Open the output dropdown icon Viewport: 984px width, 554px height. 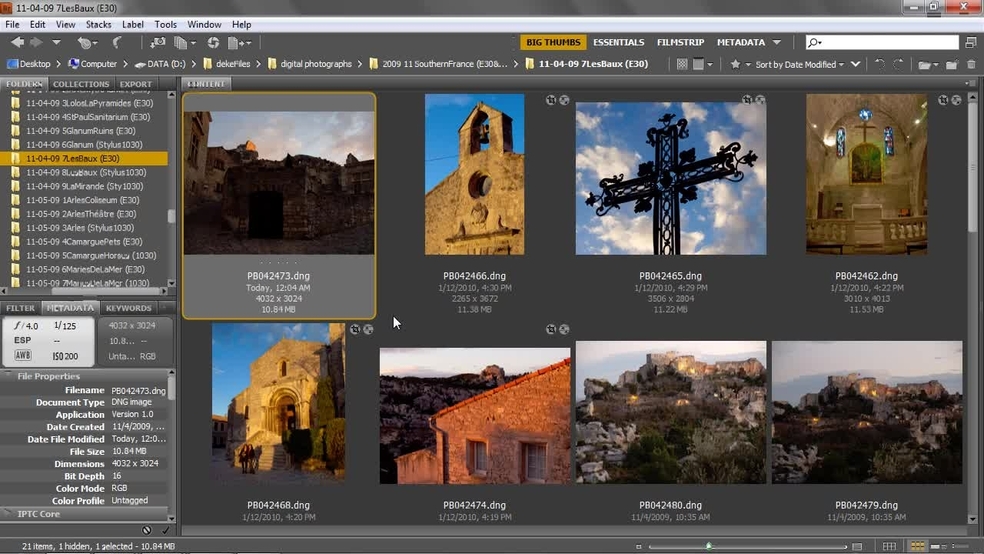(x=240, y=43)
